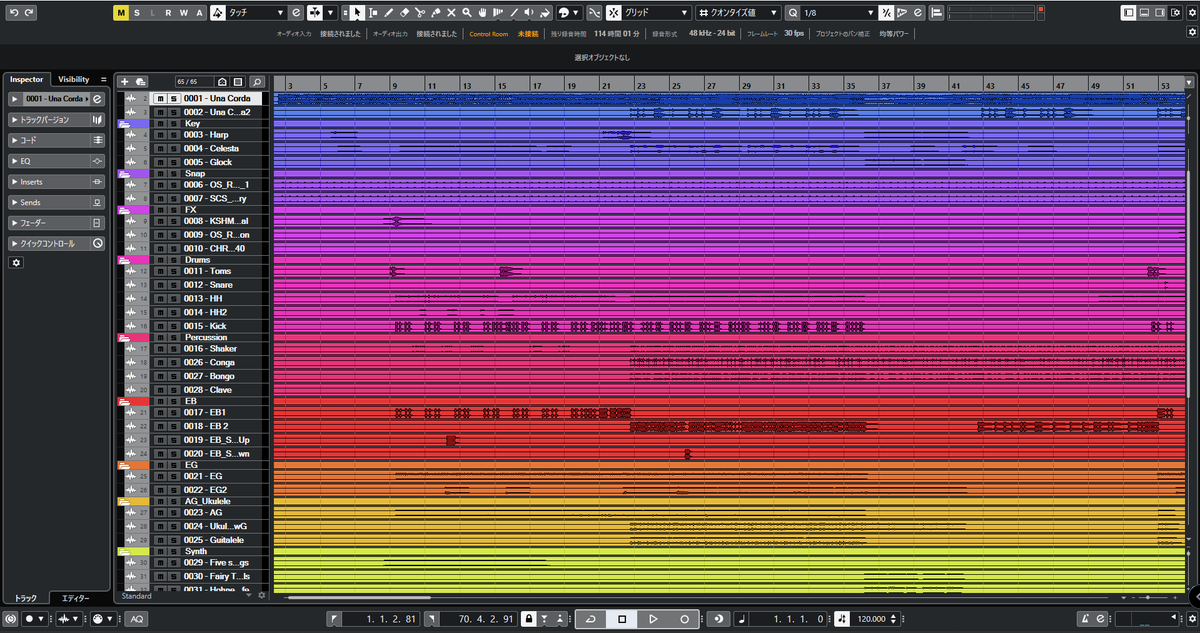
Task: Open the 1/8 quantize preset dropdown
Action: click(x=838, y=13)
